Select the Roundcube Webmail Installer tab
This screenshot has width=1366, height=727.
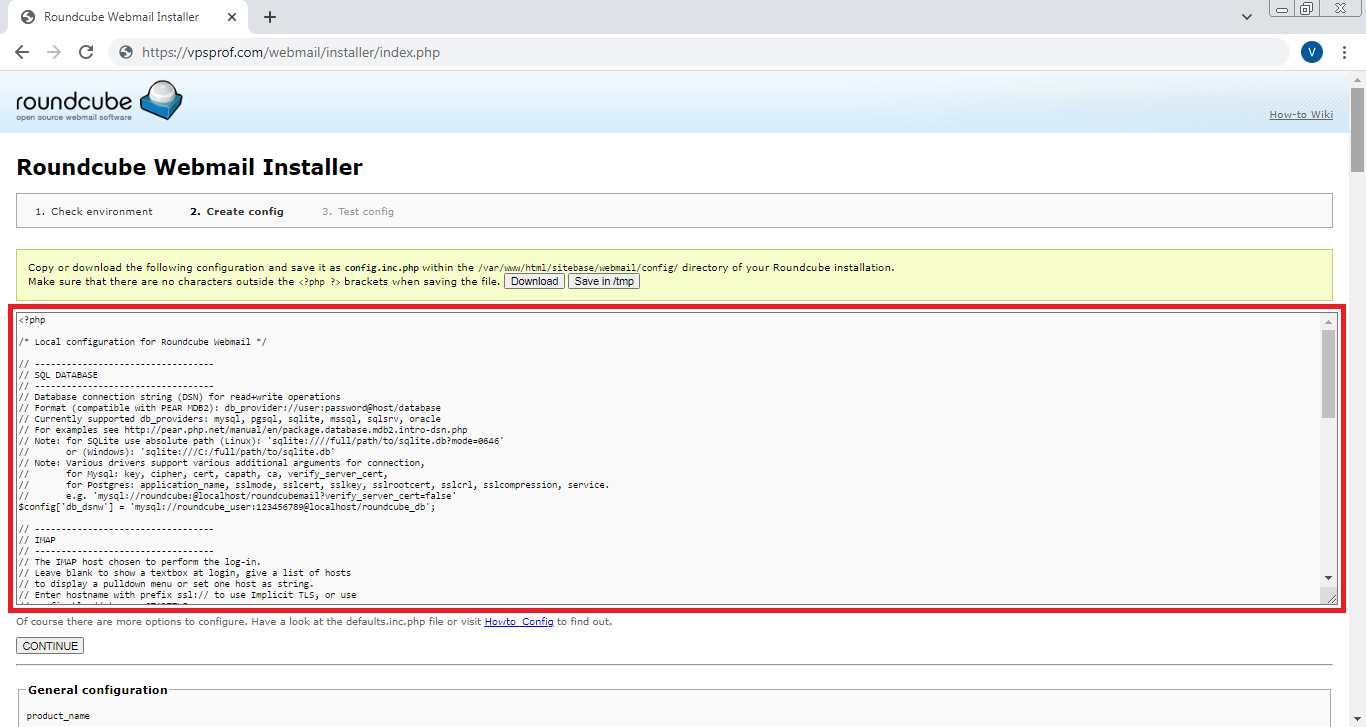pos(129,17)
